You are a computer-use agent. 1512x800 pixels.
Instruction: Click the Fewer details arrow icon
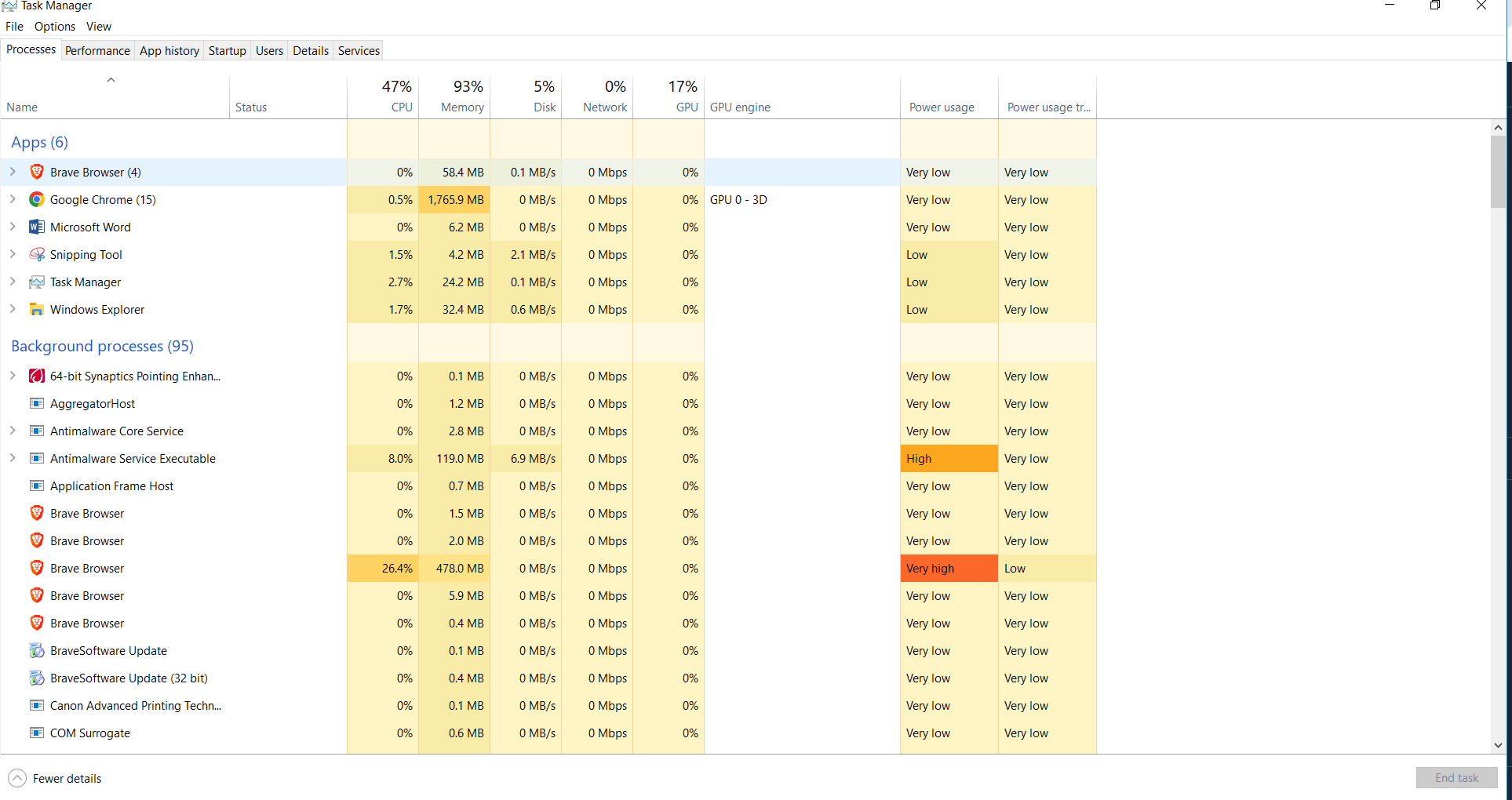click(x=17, y=778)
